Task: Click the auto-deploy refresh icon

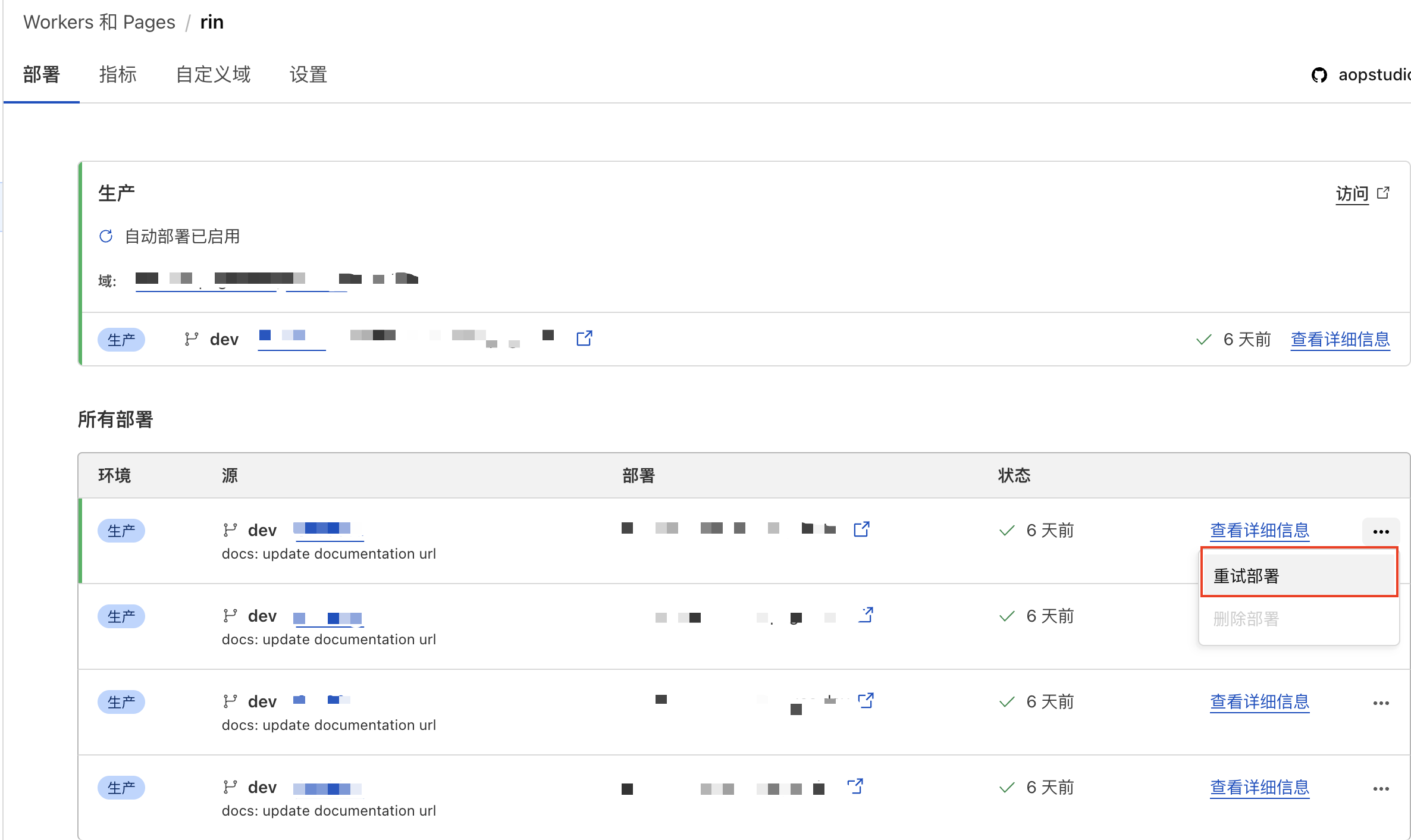Action: (106, 236)
